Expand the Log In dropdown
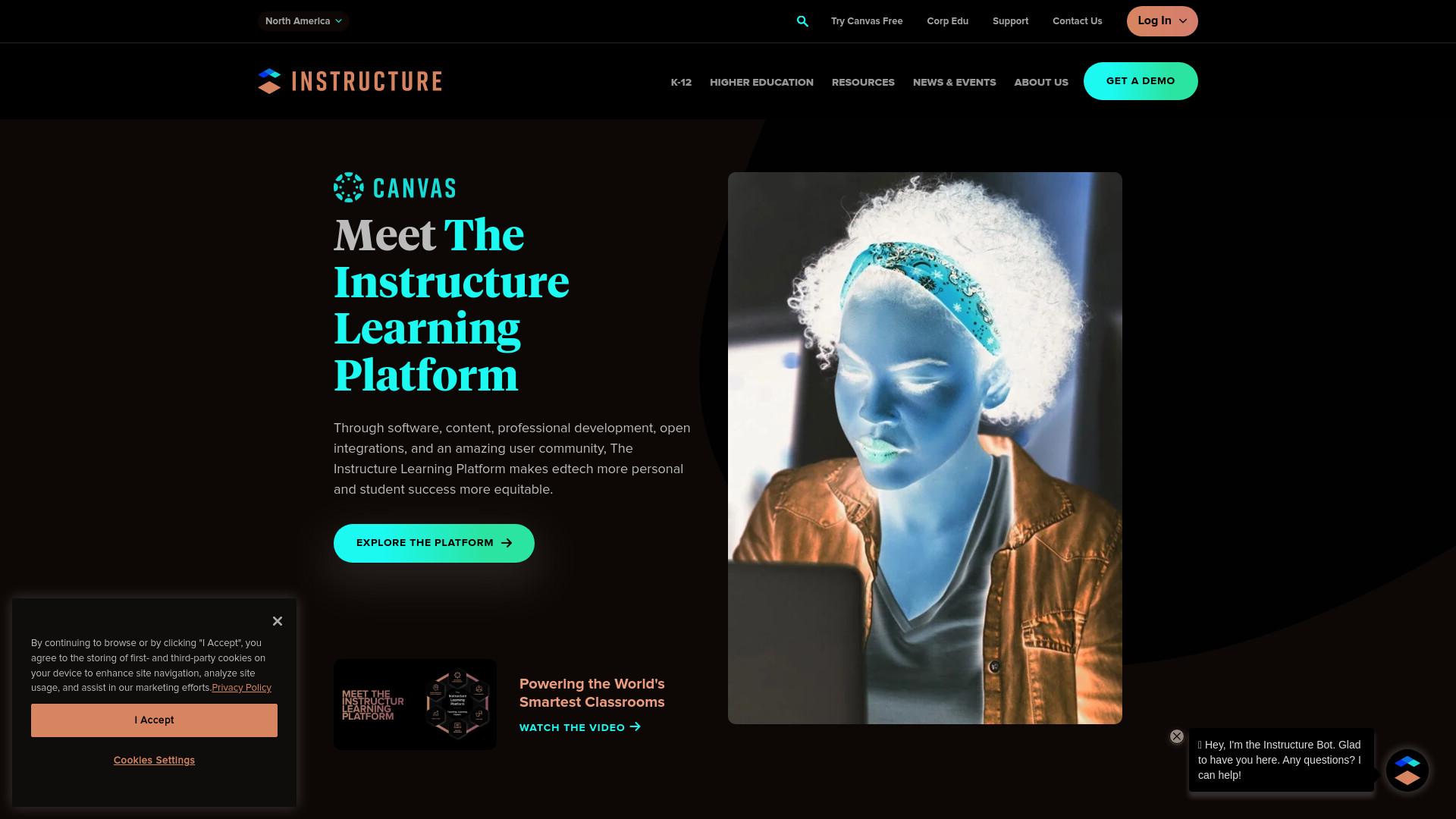The height and width of the screenshot is (819, 1456). click(x=1162, y=21)
